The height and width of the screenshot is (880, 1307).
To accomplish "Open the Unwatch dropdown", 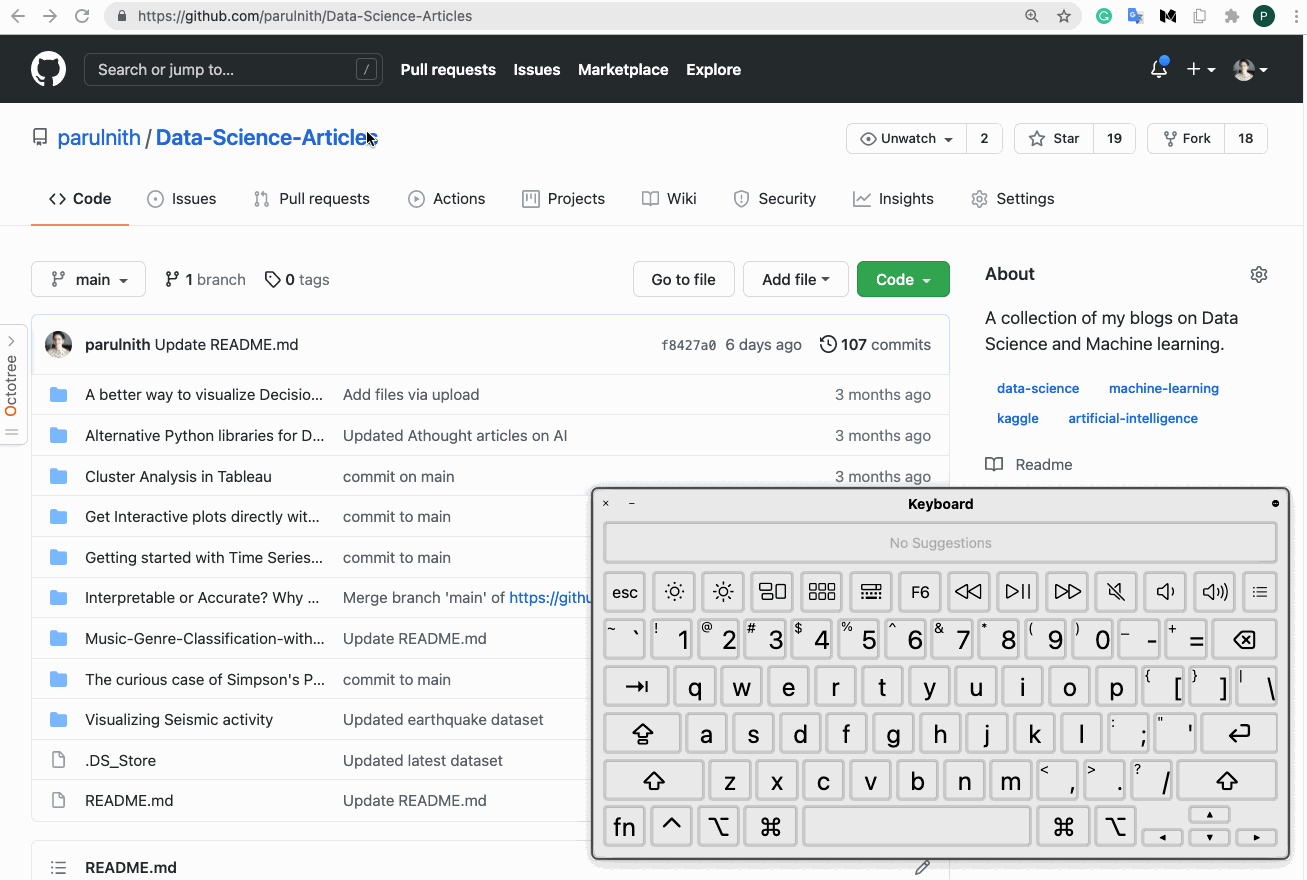I will (907, 139).
